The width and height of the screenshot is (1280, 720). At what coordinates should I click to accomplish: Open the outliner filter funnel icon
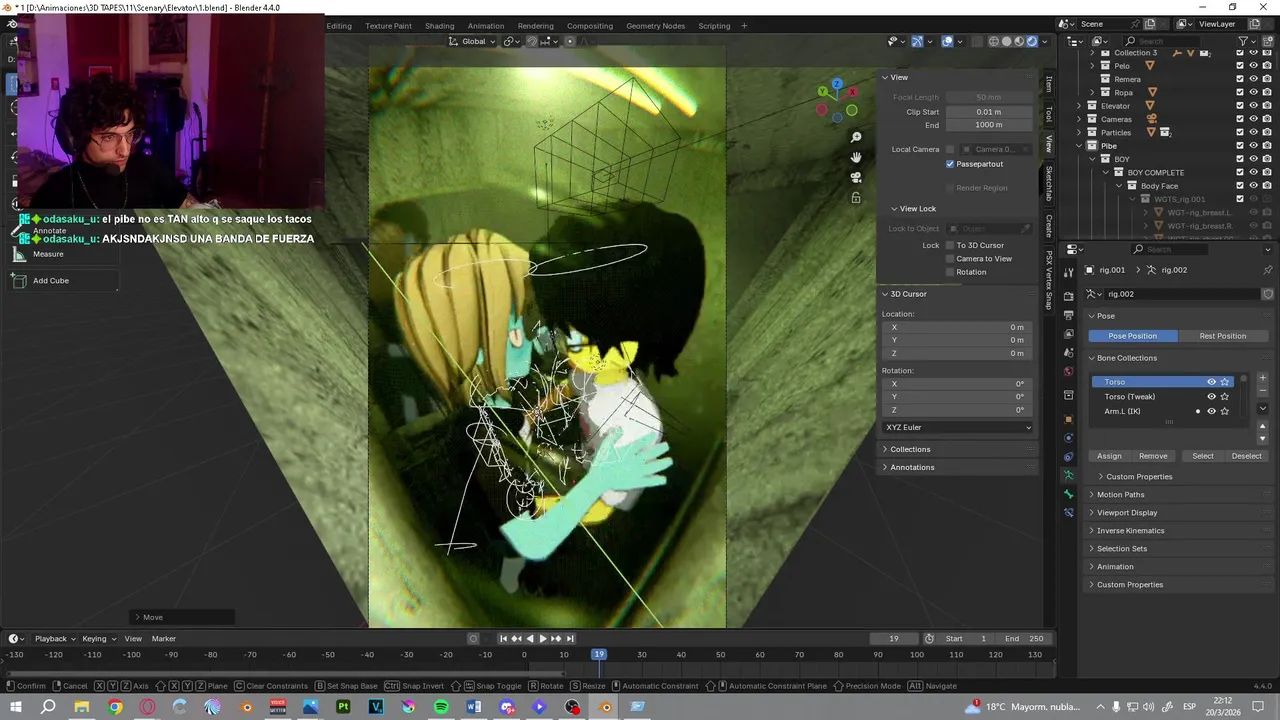[1243, 41]
